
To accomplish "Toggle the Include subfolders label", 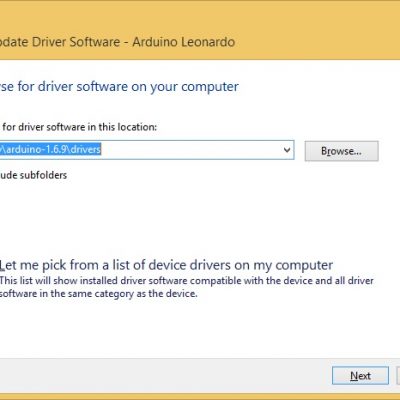I will (x=33, y=175).
